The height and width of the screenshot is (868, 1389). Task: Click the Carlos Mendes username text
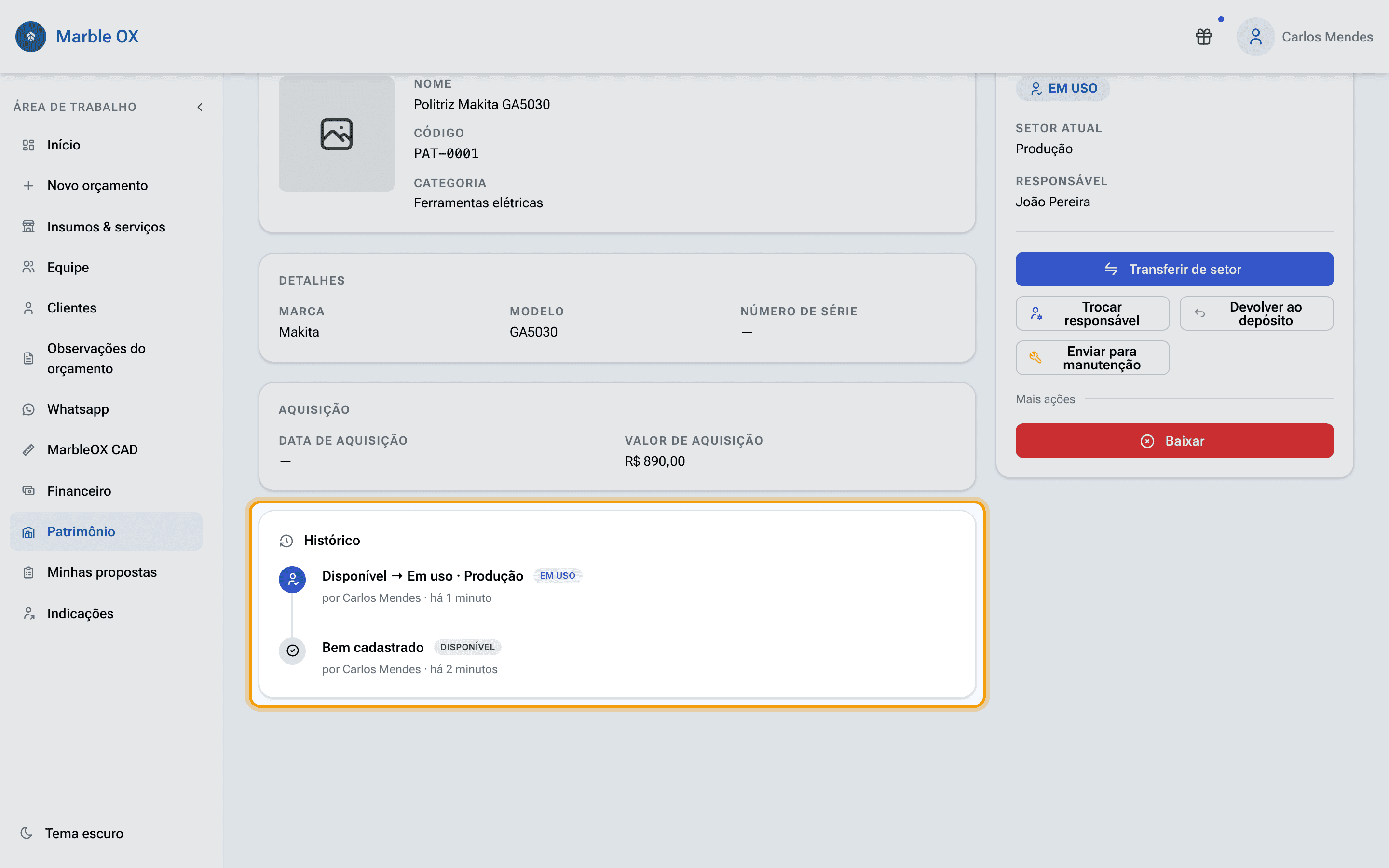tap(1327, 37)
